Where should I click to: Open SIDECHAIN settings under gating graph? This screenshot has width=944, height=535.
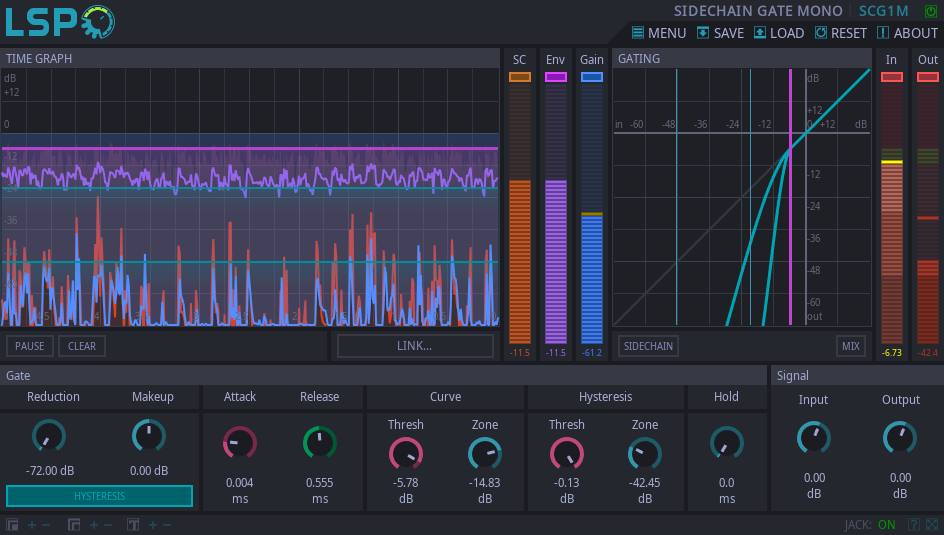(x=648, y=346)
